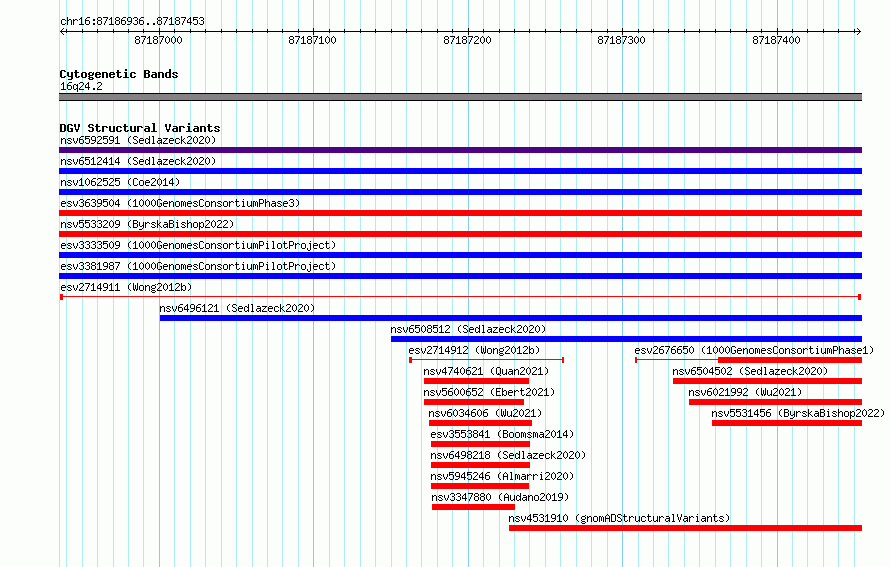
Task: Select the blue nsv6508512 variant bar
Action: click(x=627, y=339)
